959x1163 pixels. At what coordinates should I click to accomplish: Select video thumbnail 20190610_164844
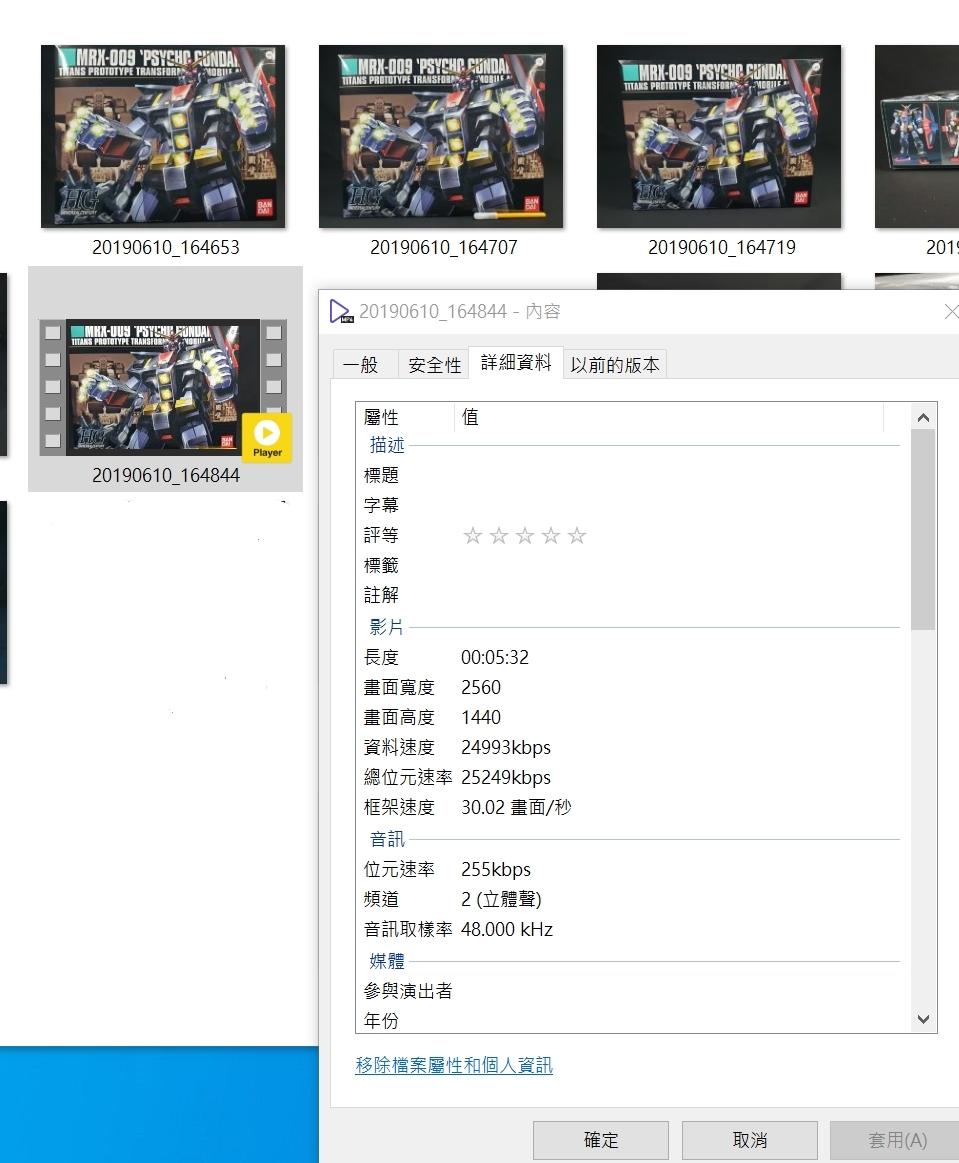pos(163,387)
